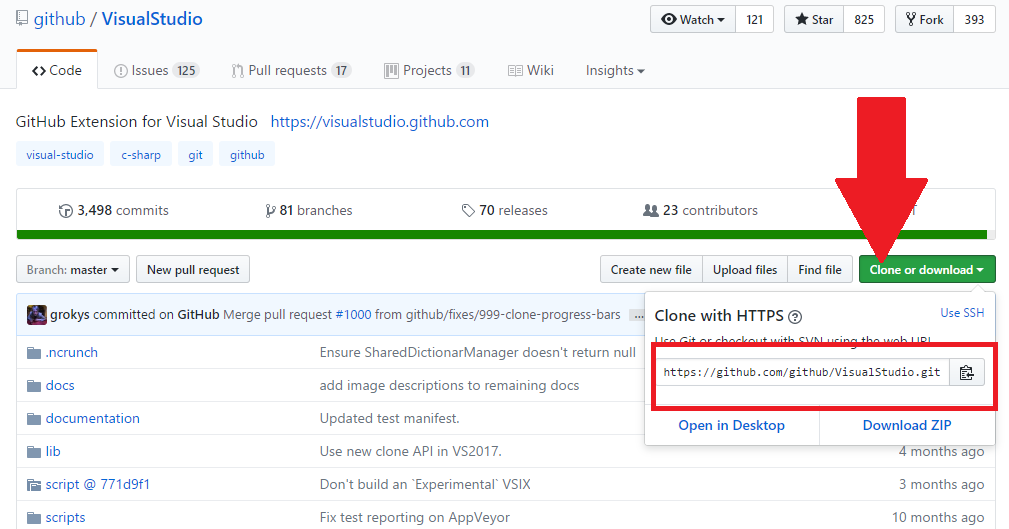Image resolution: width=1009 pixels, height=529 pixels.
Task: Click the lib folder icon
Action: (34, 452)
